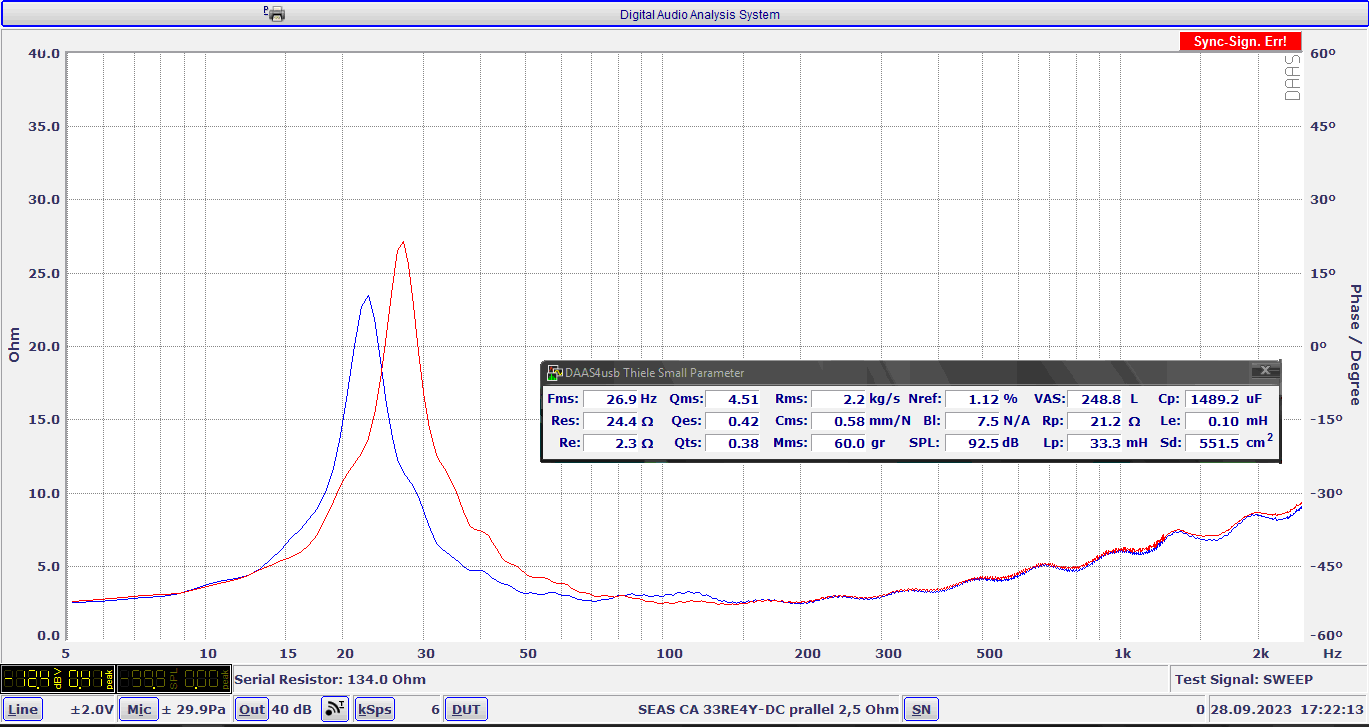Image resolution: width=1369 pixels, height=727 pixels.
Task: Open the kSps sample rate setting
Action: 375,710
